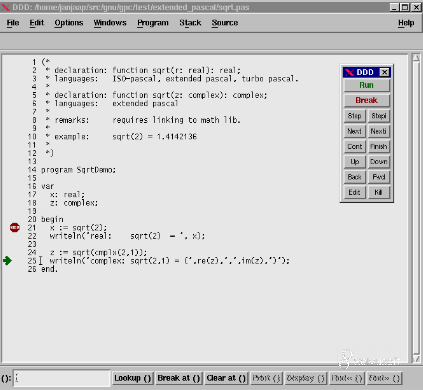This screenshot has height=390, width=423.
Task: Click the Next button
Action: (354, 131)
